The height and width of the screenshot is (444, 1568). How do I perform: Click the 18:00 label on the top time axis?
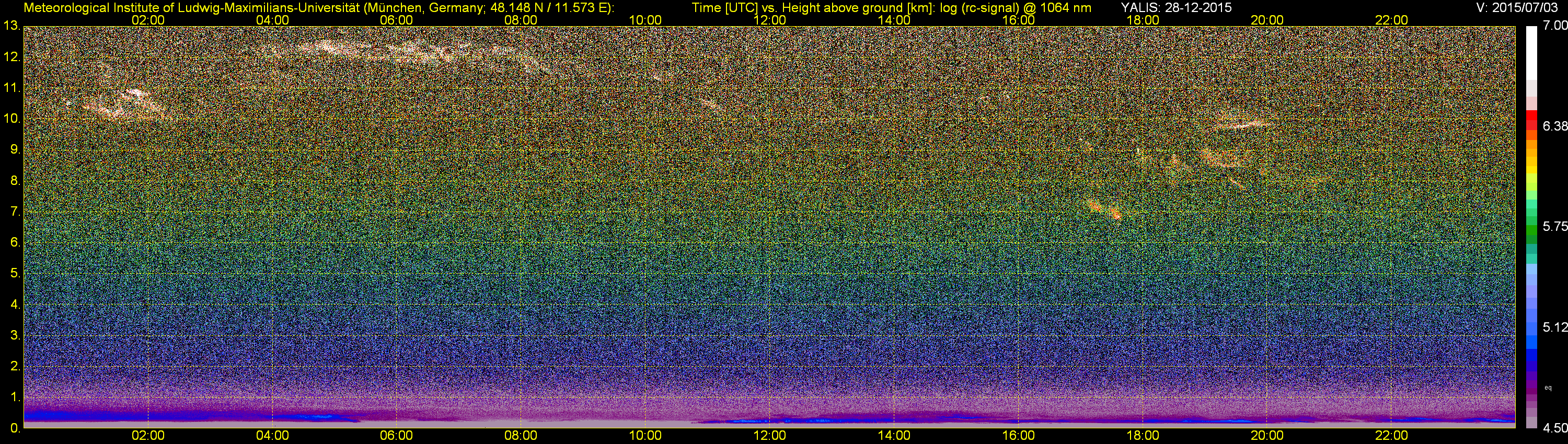click(x=1143, y=20)
